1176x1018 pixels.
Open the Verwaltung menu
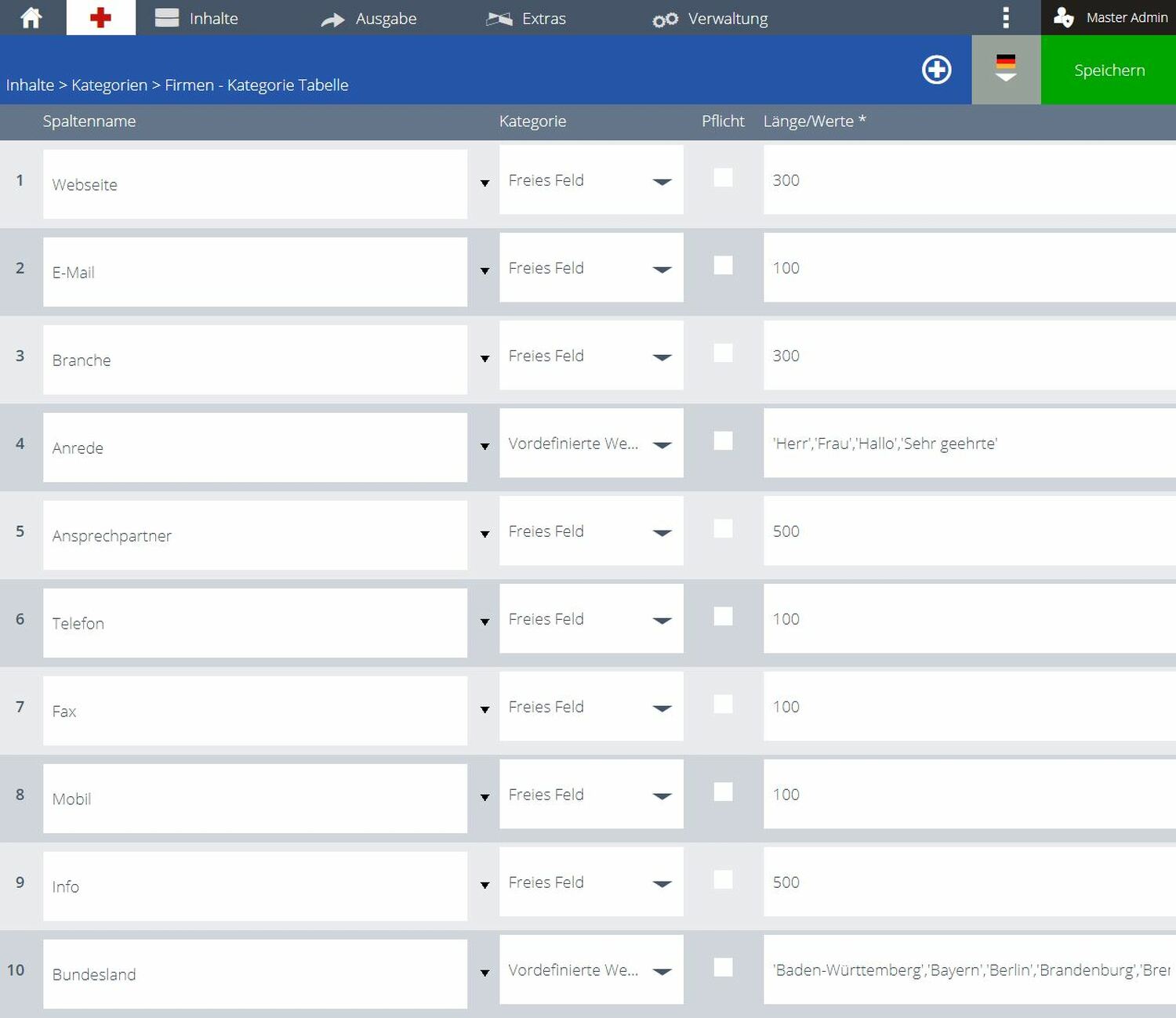pos(710,19)
